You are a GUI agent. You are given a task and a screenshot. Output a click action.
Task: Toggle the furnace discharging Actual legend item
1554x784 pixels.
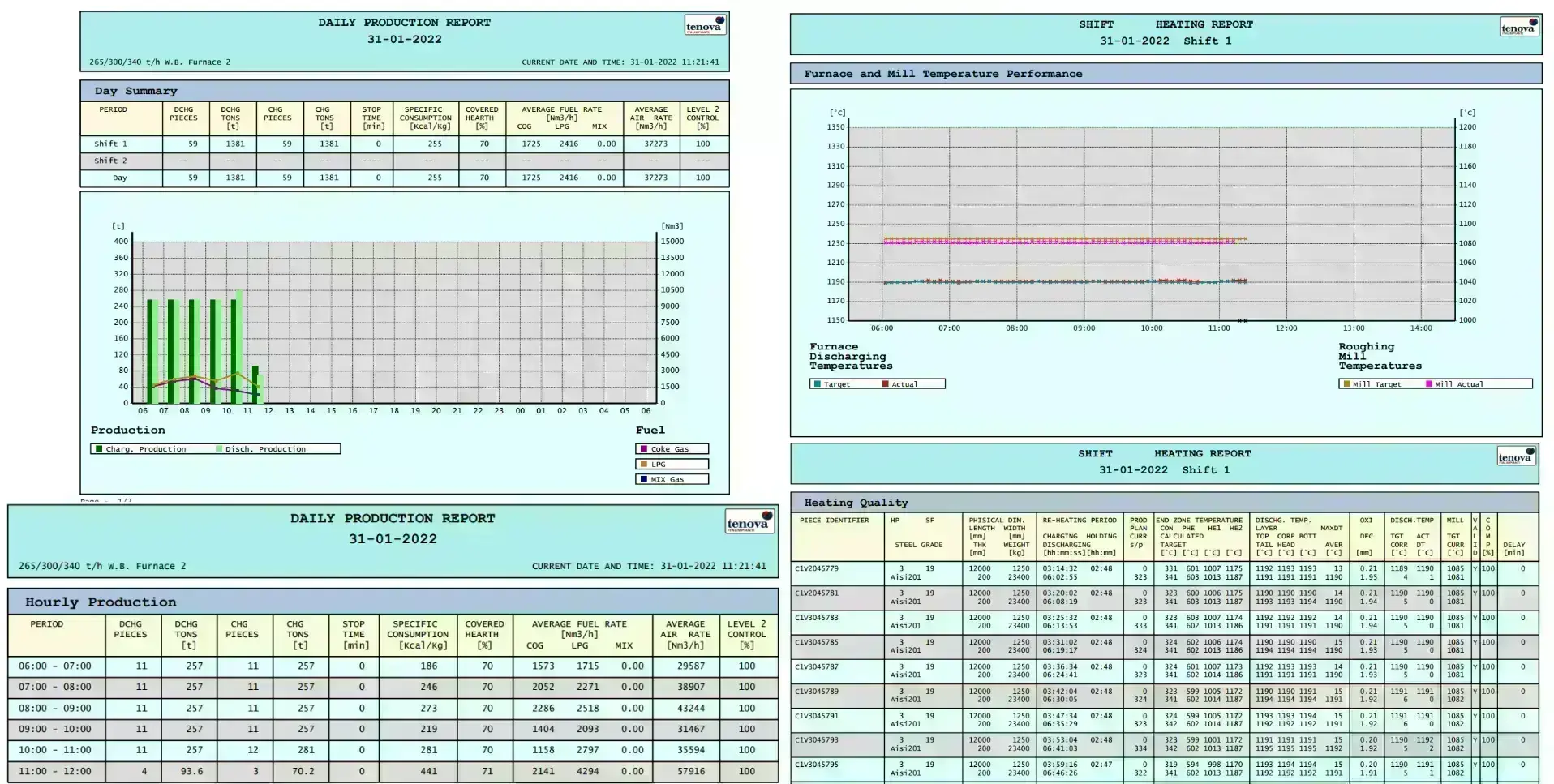pyautogui.click(x=900, y=384)
